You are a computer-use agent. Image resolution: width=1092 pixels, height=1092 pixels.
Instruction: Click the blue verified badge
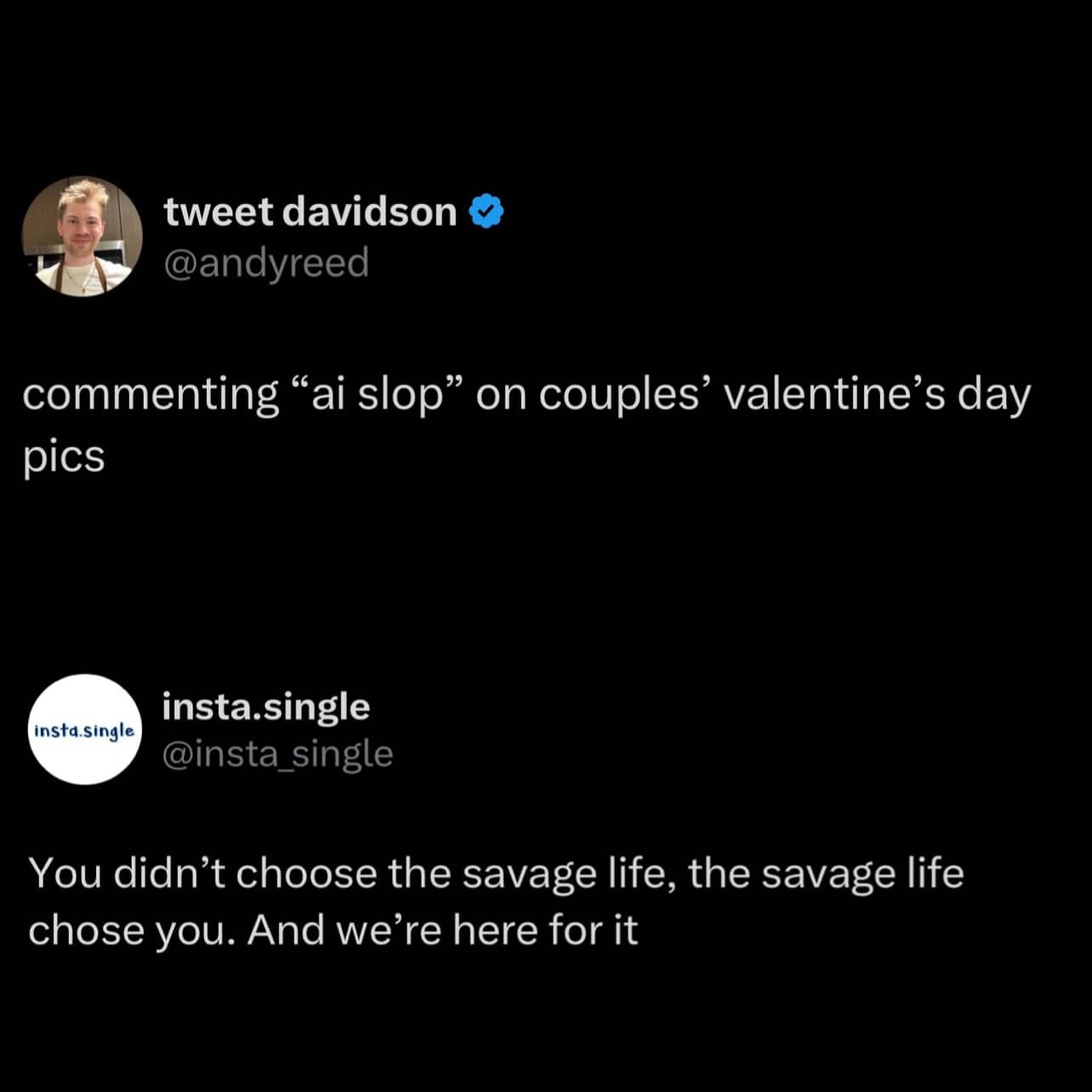pyautogui.click(x=487, y=212)
